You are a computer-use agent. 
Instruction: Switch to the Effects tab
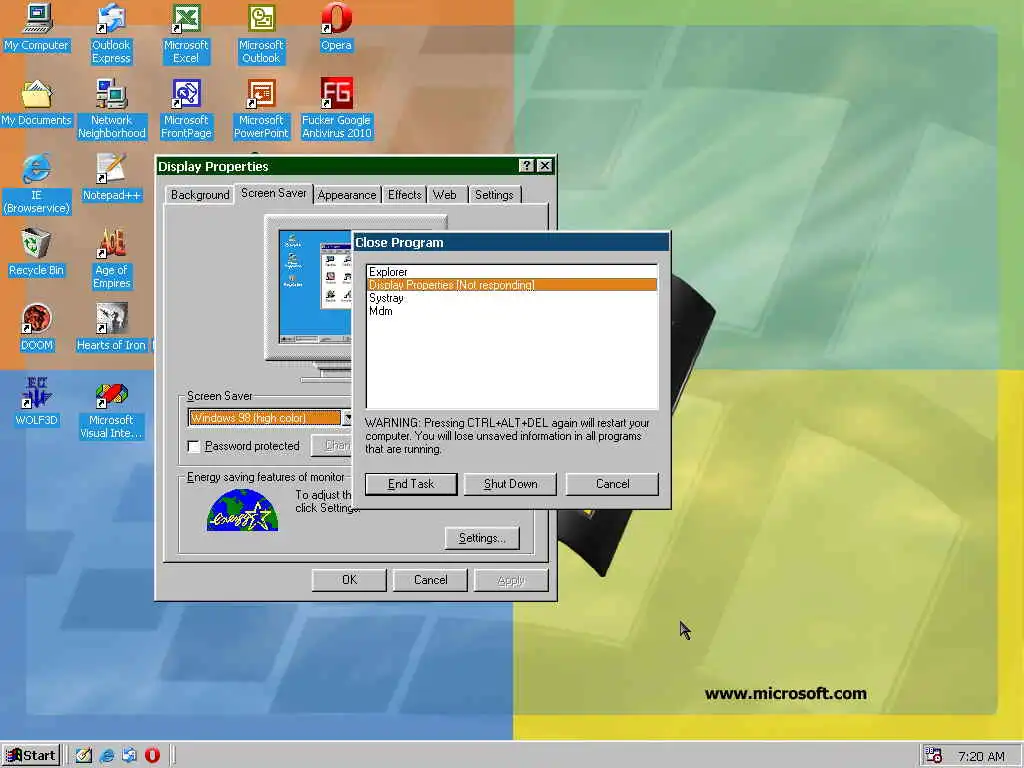pyautogui.click(x=404, y=195)
